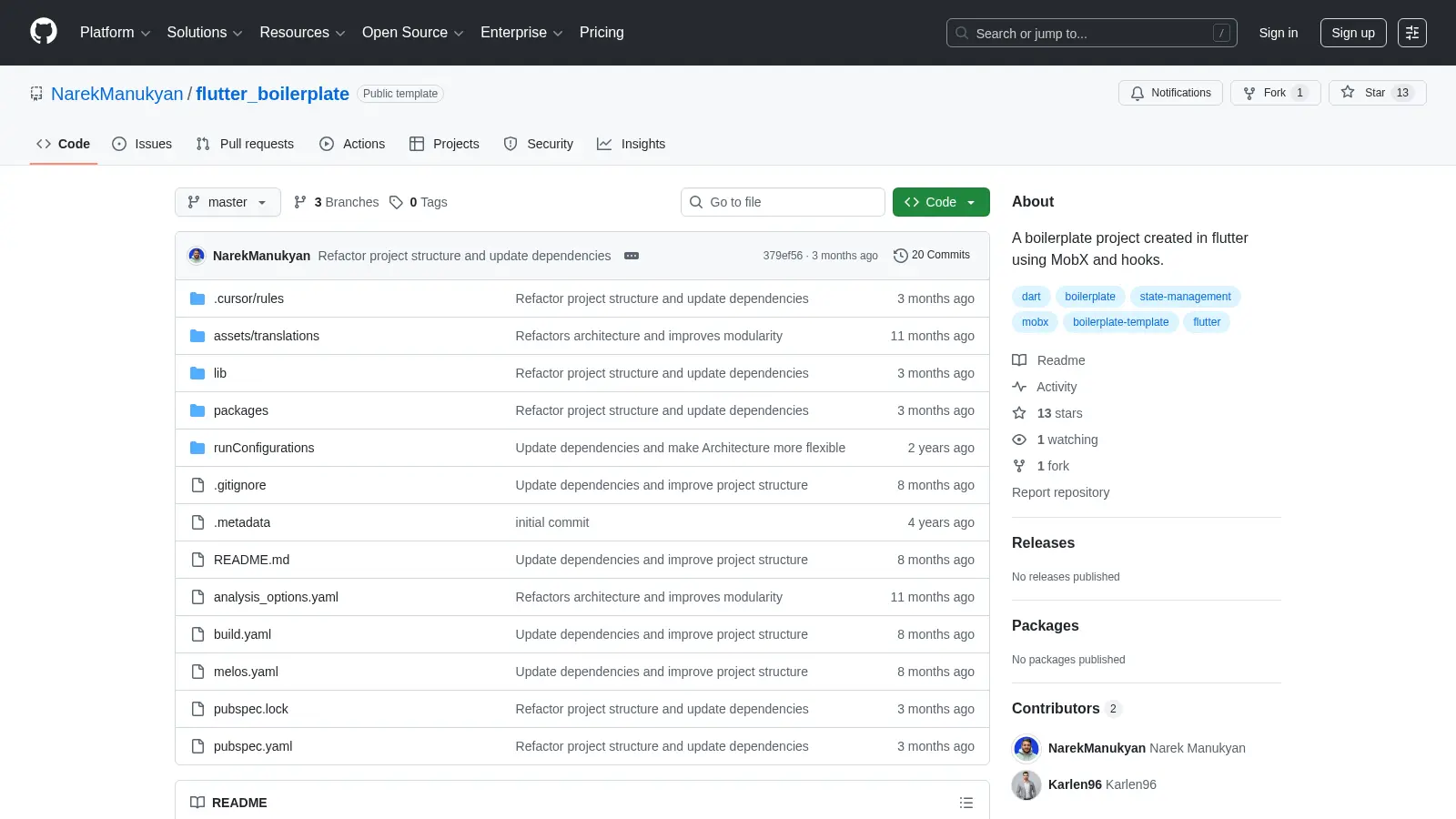Click the lib folder icon
1456x819 pixels.
(197, 373)
